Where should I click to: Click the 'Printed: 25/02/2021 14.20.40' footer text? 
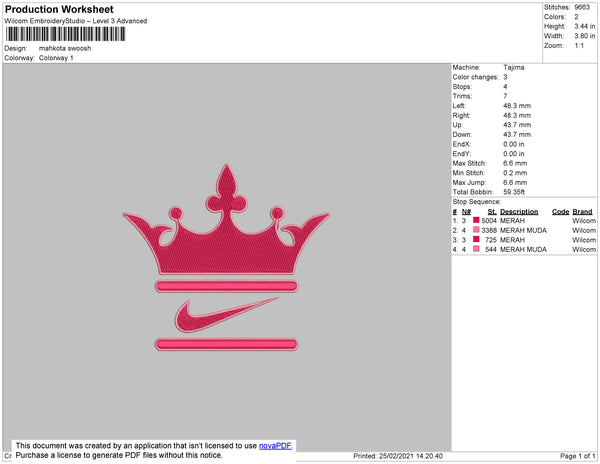pos(398,456)
